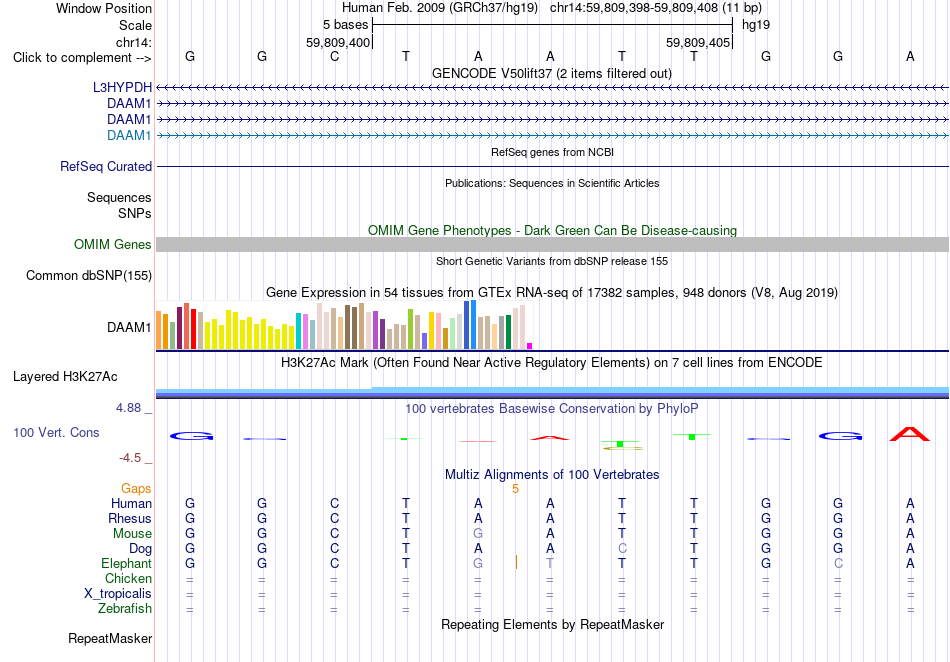Click the 59,809,405 position marker
Viewport: 950px width, 662px height.
point(697,42)
